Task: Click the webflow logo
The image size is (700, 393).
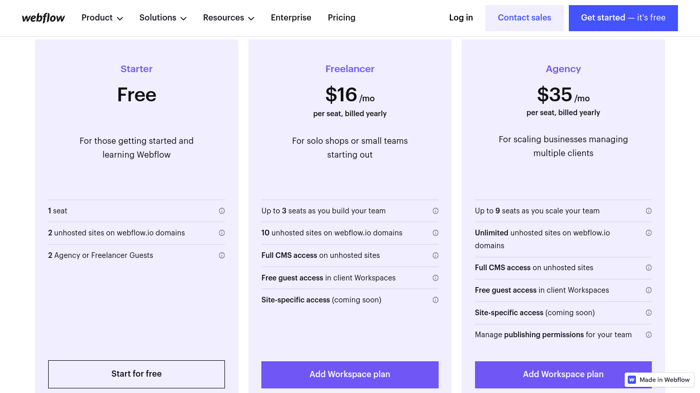Action: click(43, 18)
